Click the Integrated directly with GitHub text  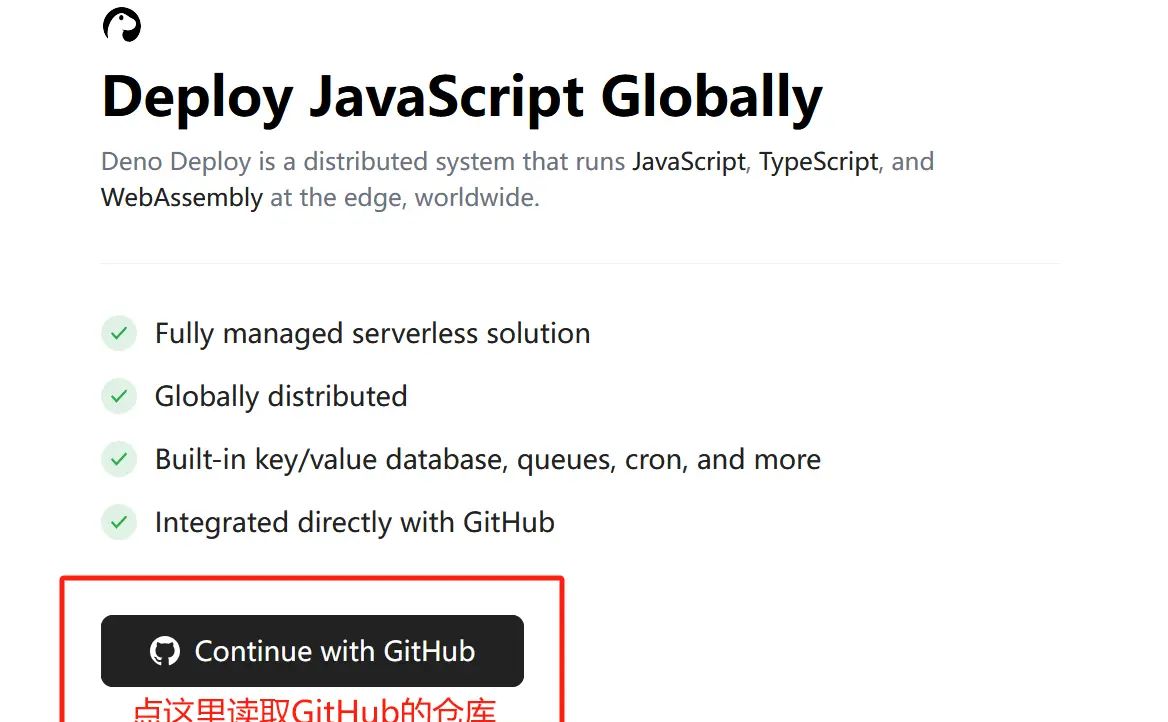pyautogui.click(x=354, y=522)
